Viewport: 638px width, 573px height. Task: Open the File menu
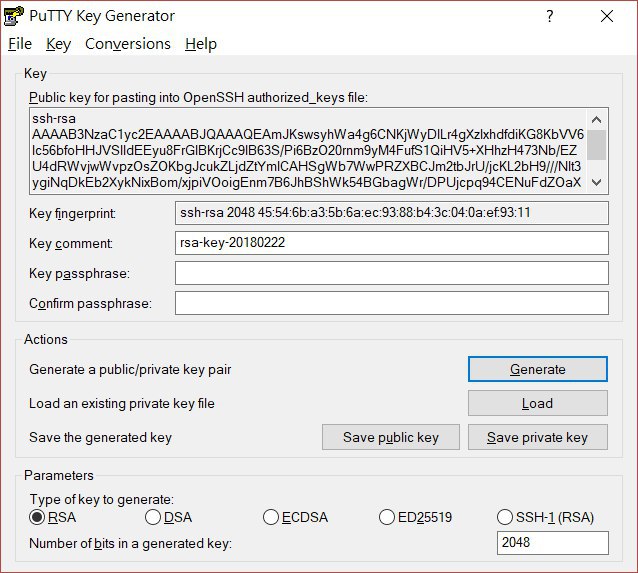coord(20,44)
